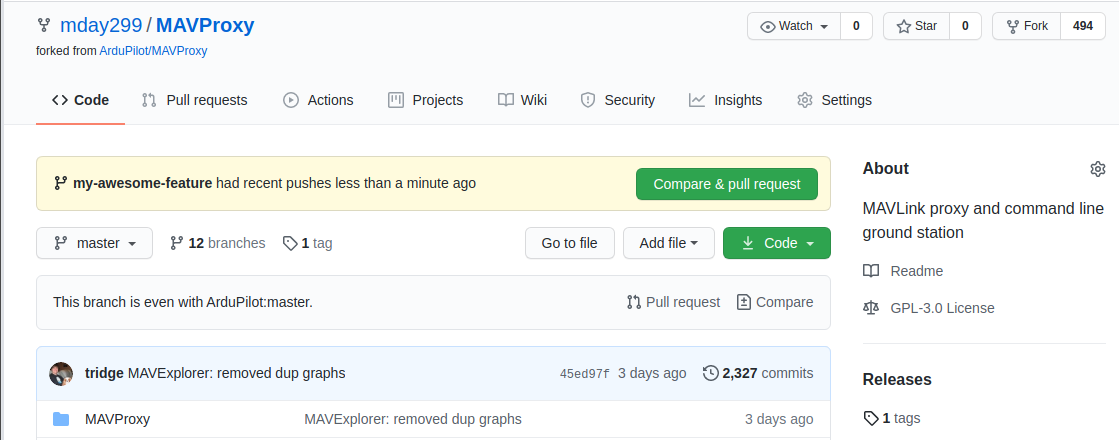View the 12 branches link
The width and height of the screenshot is (1119, 440).
[218, 243]
